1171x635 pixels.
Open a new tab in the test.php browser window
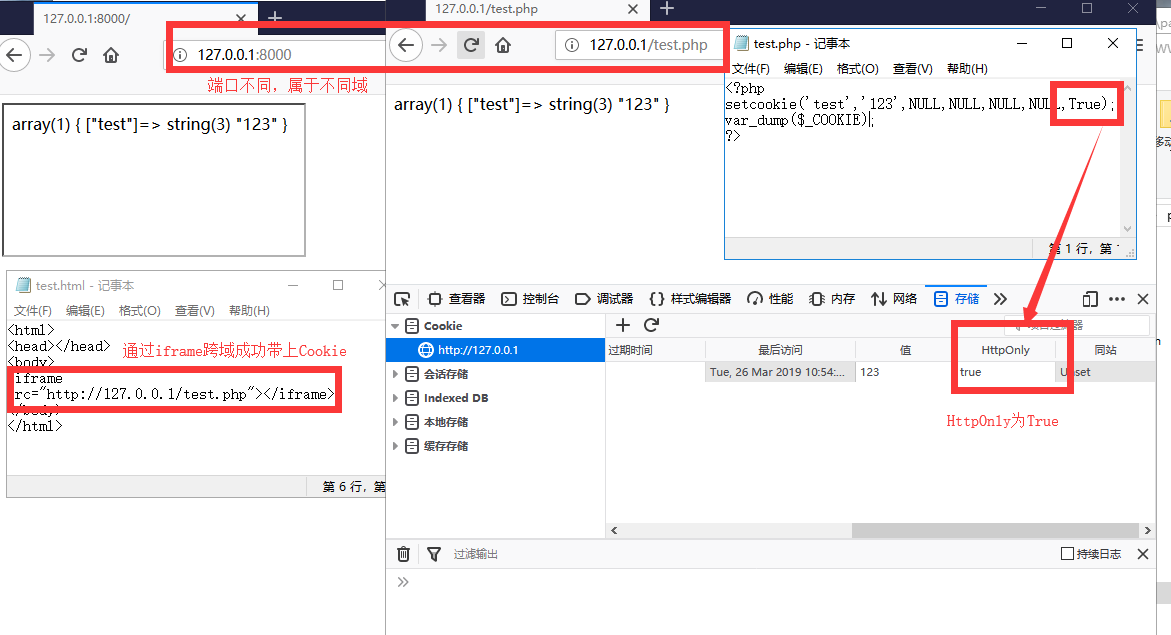pos(667,8)
